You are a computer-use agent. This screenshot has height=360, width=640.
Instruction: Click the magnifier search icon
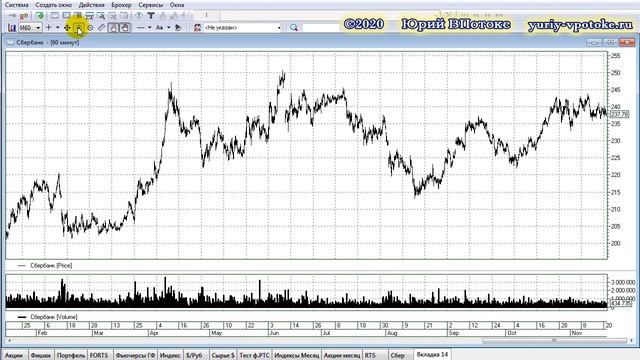293,28
